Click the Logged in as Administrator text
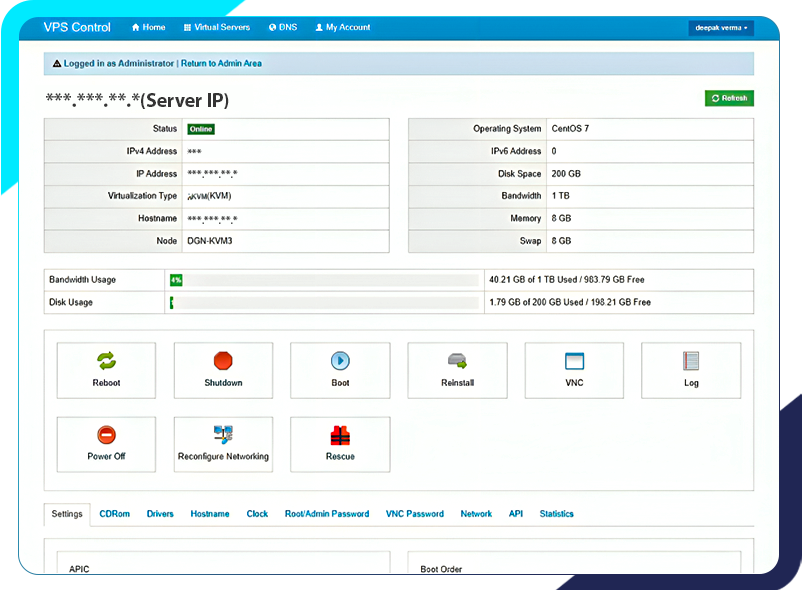The image size is (802, 590). pos(119,63)
